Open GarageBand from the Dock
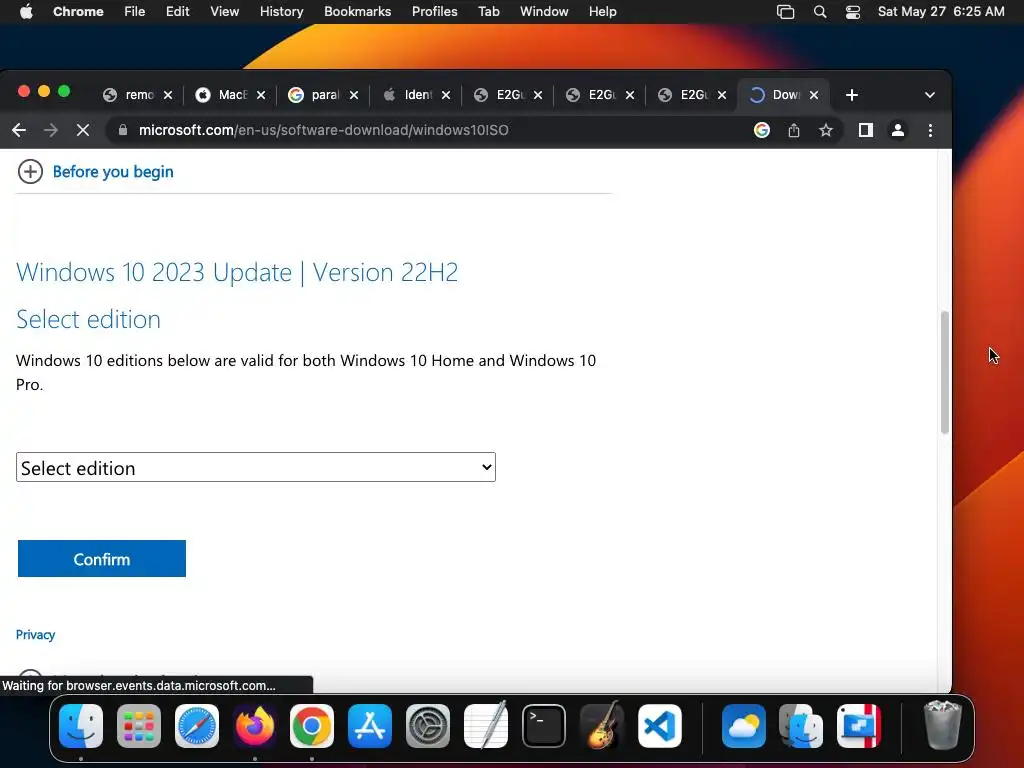This screenshot has width=1024, height=768. point(601,726)
